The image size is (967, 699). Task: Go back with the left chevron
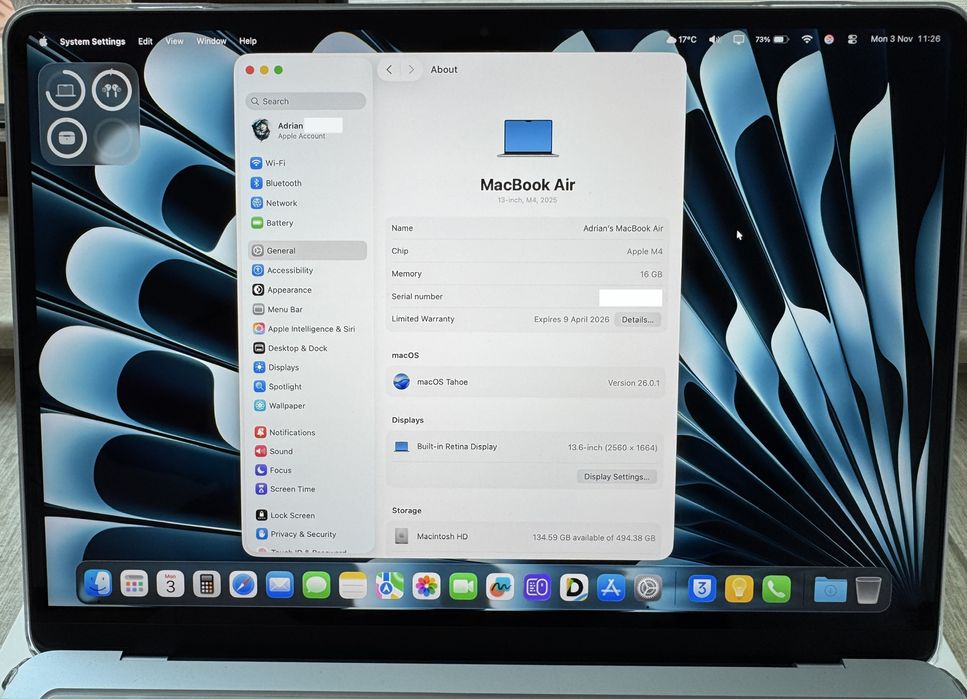389,70
